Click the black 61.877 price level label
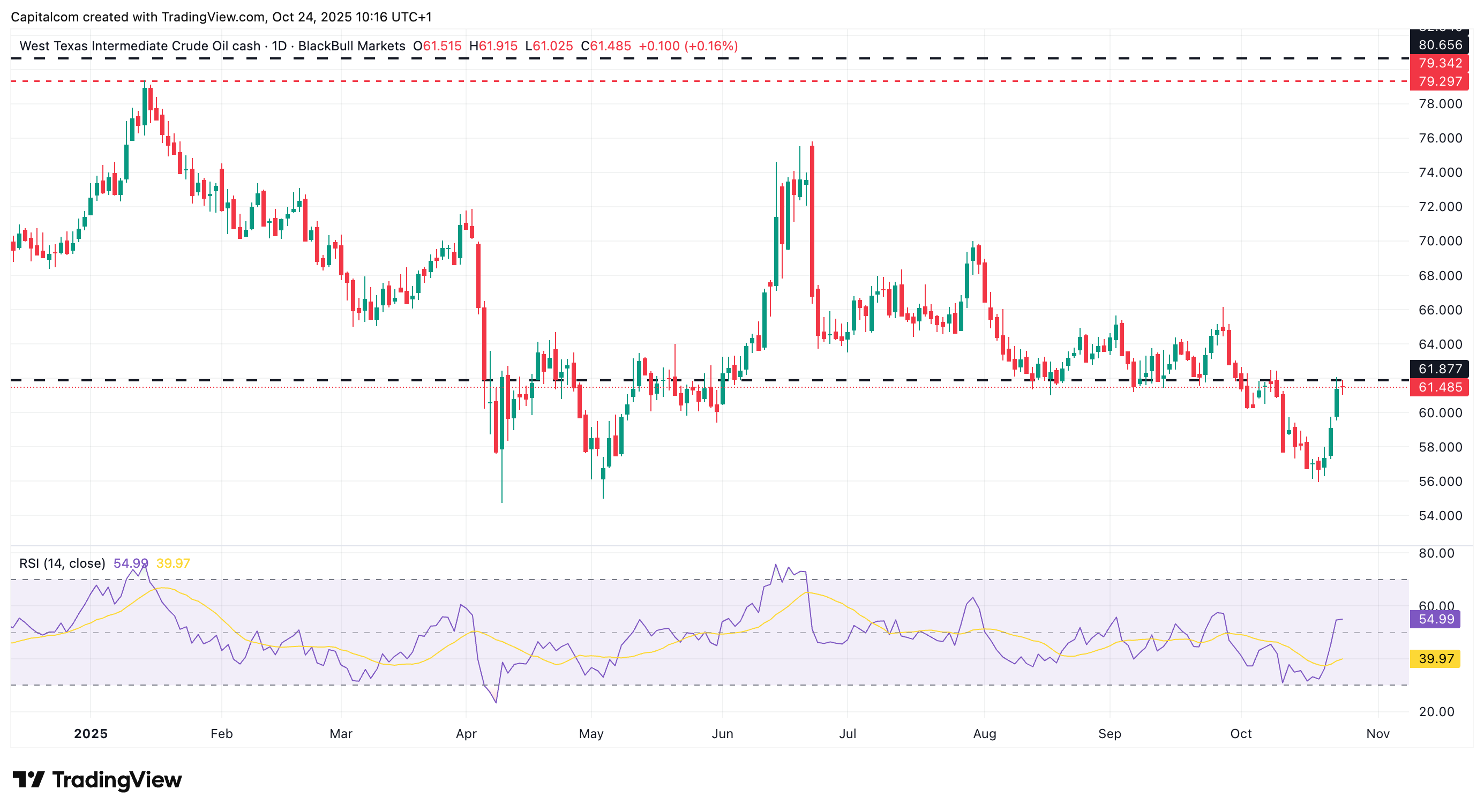Image resolution: width=1484 pixels, height=812 pixels. pos(1439,369)
